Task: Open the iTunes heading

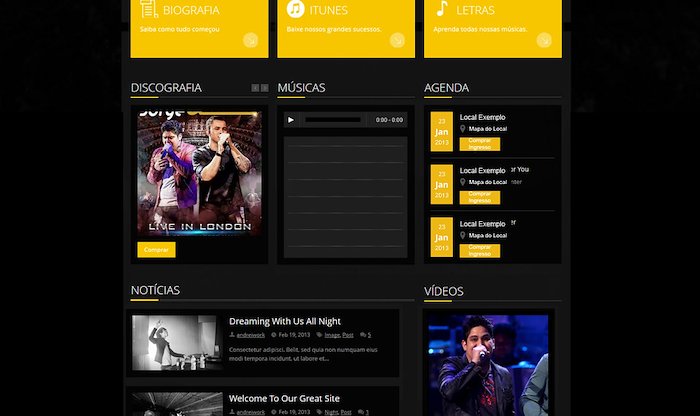Action: (329, 10)
